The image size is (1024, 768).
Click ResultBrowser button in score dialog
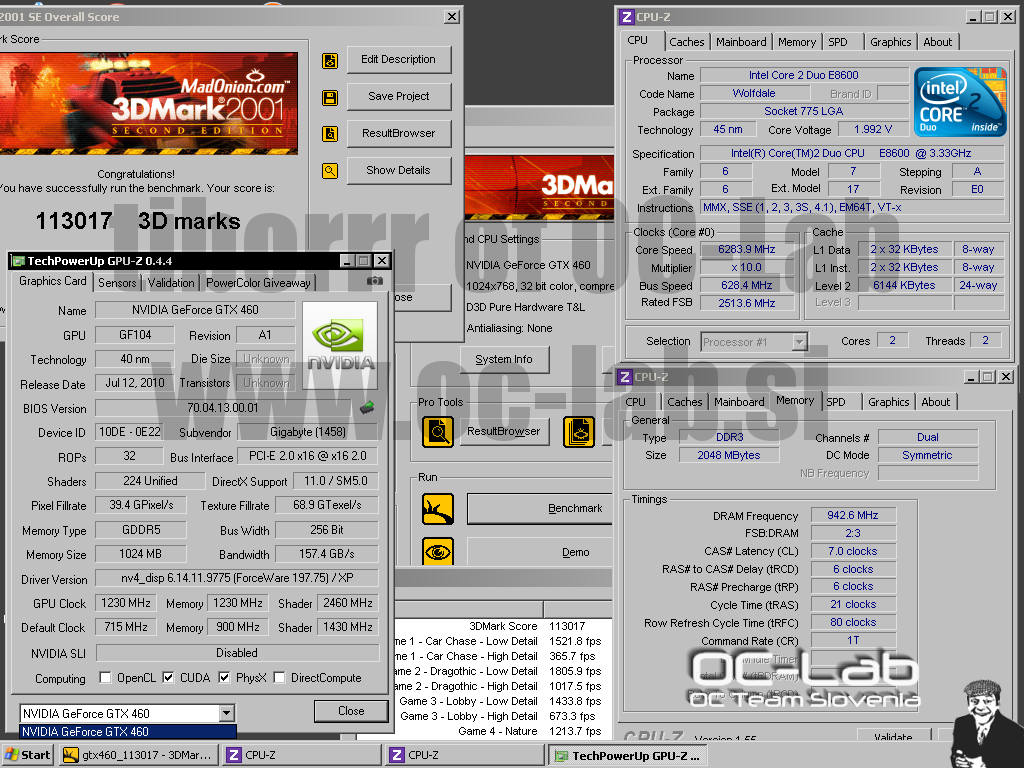pyautogui.click(x=398, y=133)
